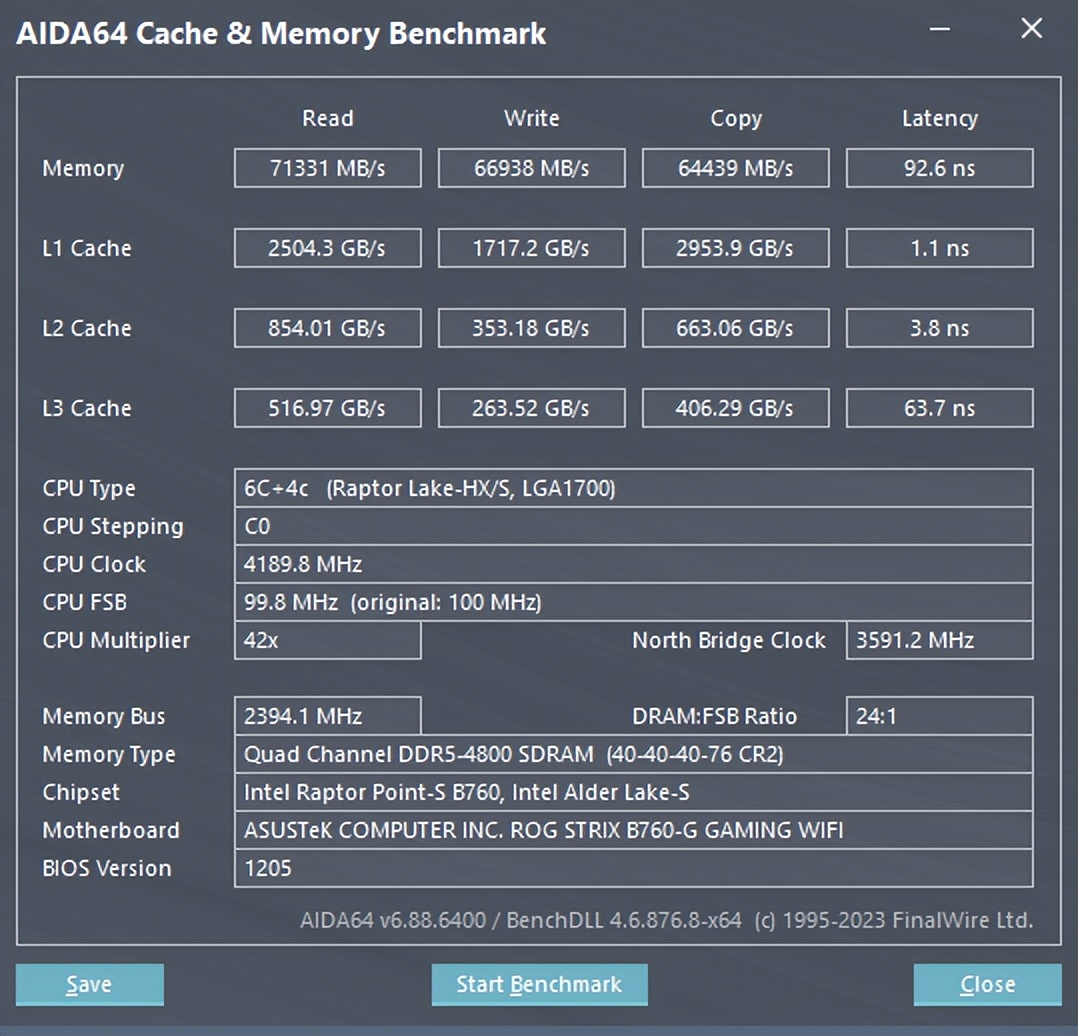Select the CPU Type field
1078x1036 pixels.
[x=635, y=488]
